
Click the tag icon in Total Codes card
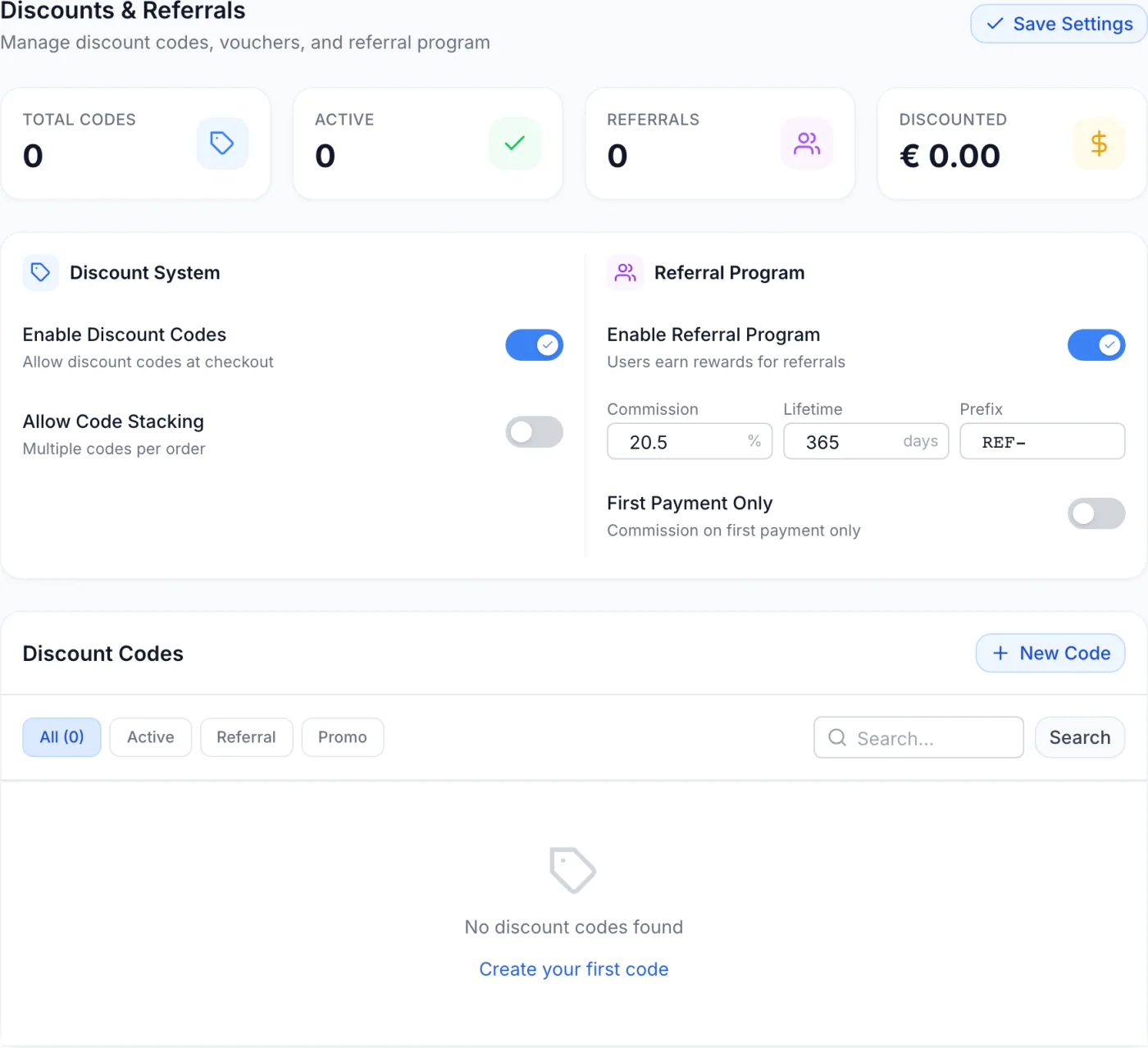[x=222, y=144]
